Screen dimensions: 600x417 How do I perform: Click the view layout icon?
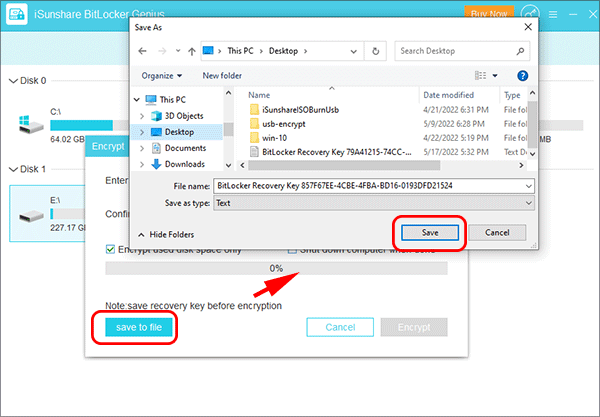point(486,75)
